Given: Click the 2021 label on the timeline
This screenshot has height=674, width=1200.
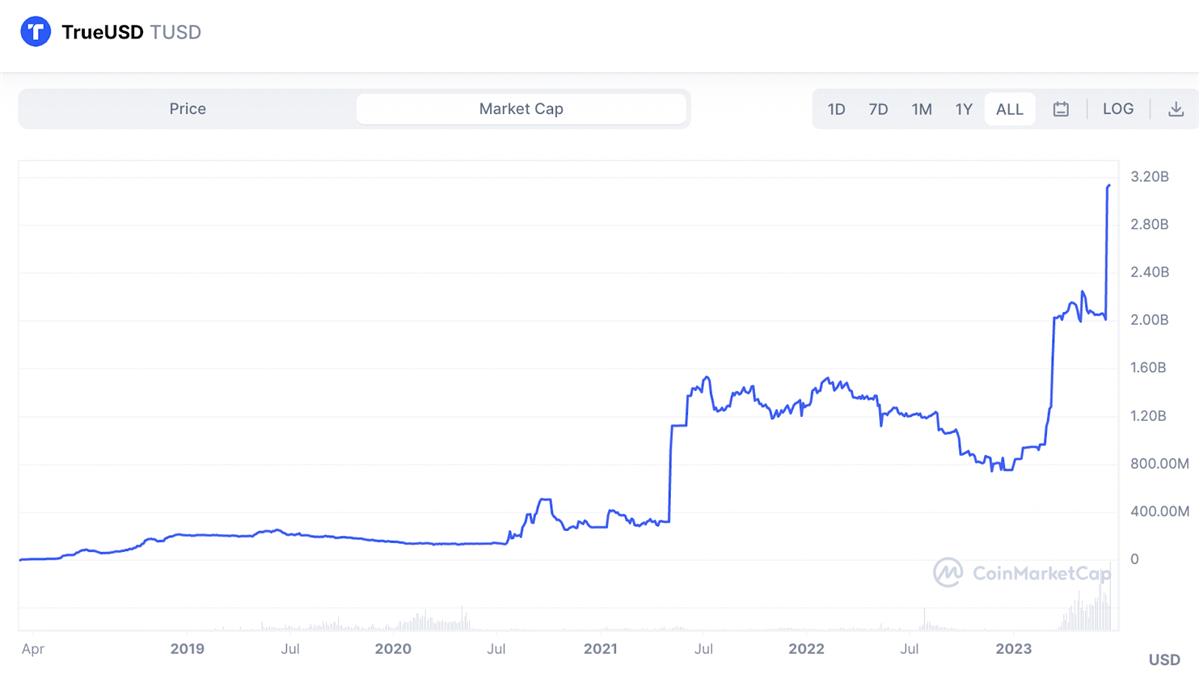Looking at the screenshot, I should [600, 649].
